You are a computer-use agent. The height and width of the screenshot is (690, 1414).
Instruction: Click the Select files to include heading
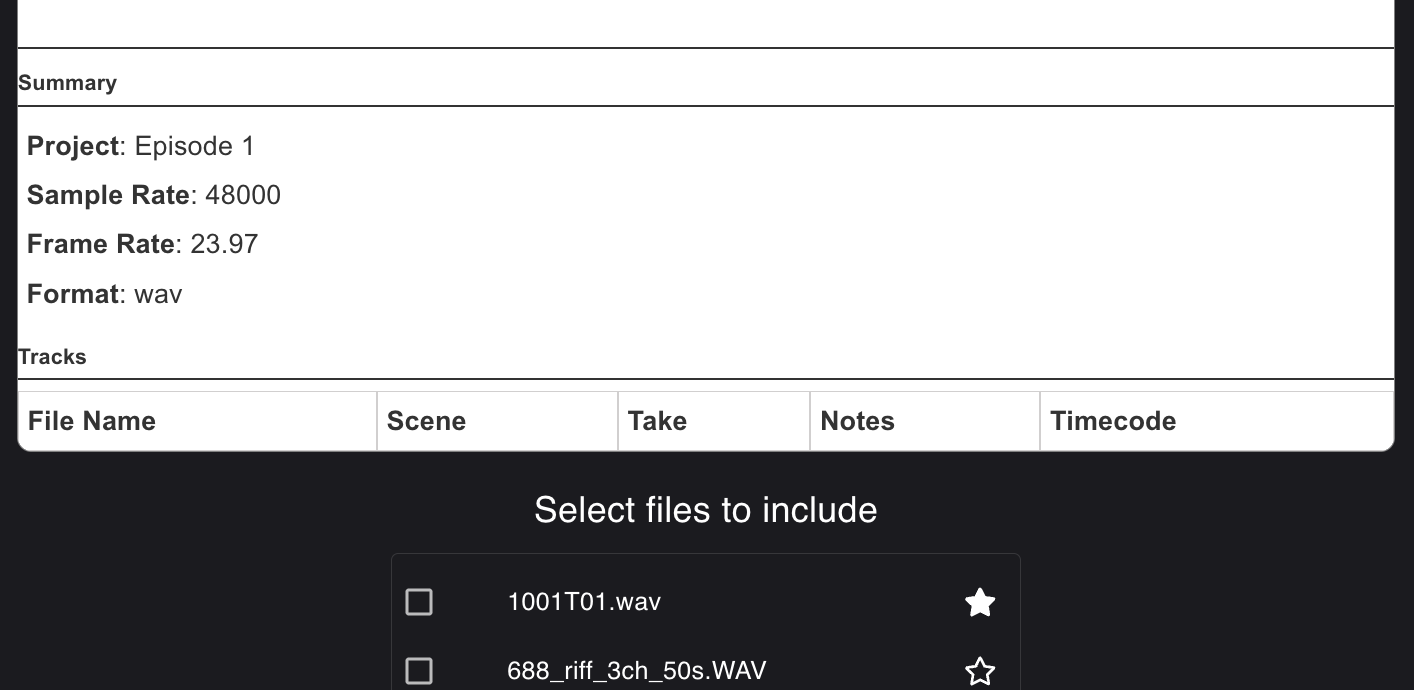(x=706, y=510)
